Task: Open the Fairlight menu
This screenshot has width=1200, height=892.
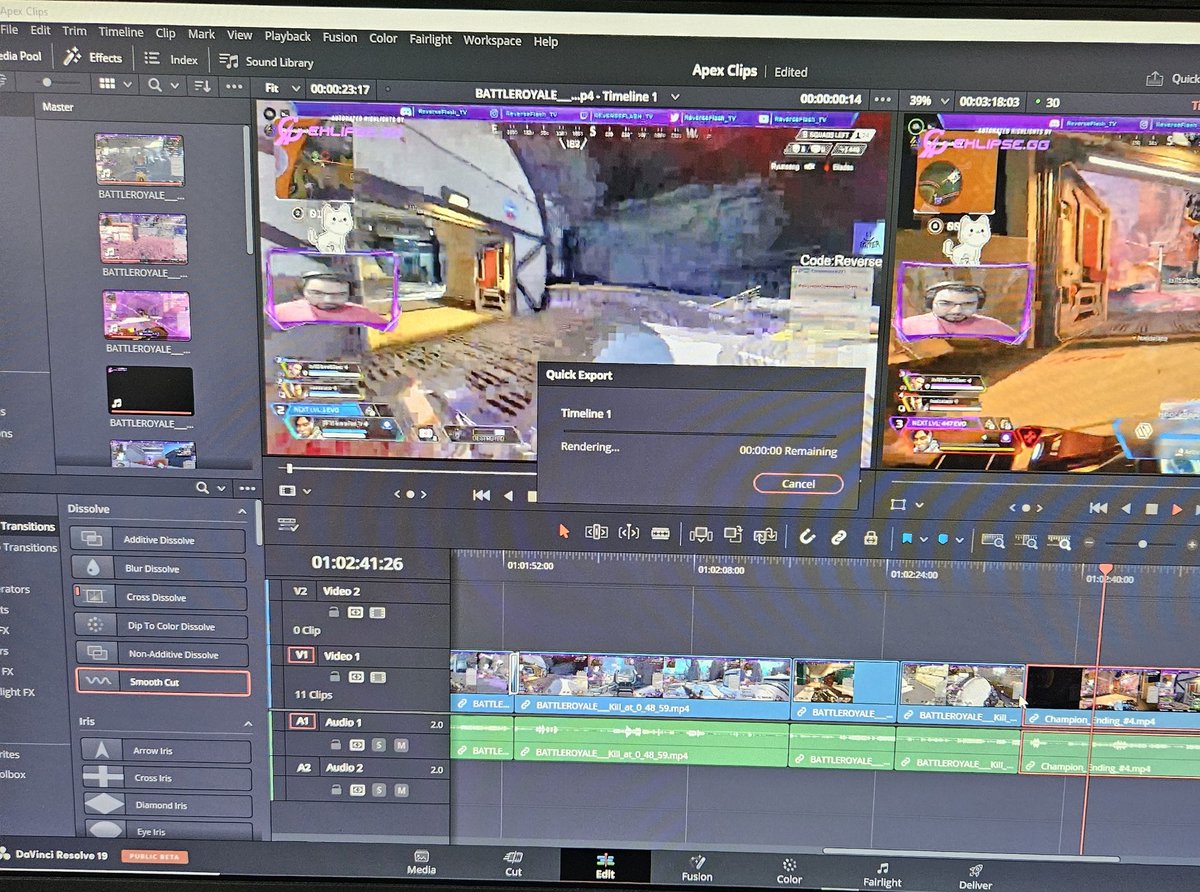Action: coord(431,39)
